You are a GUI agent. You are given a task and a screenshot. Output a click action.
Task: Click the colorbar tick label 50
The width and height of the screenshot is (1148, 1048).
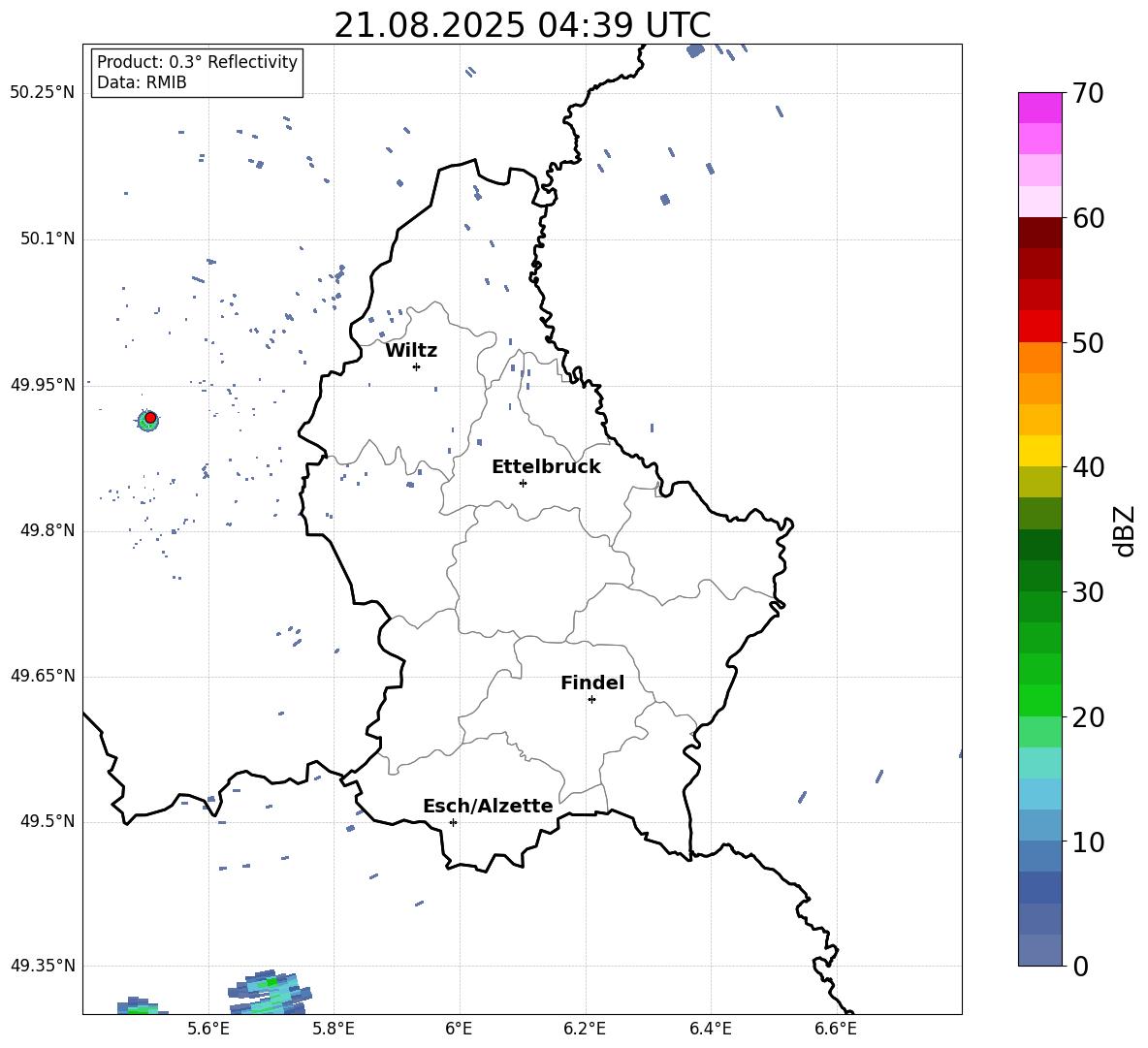(x=1088, y=342)
